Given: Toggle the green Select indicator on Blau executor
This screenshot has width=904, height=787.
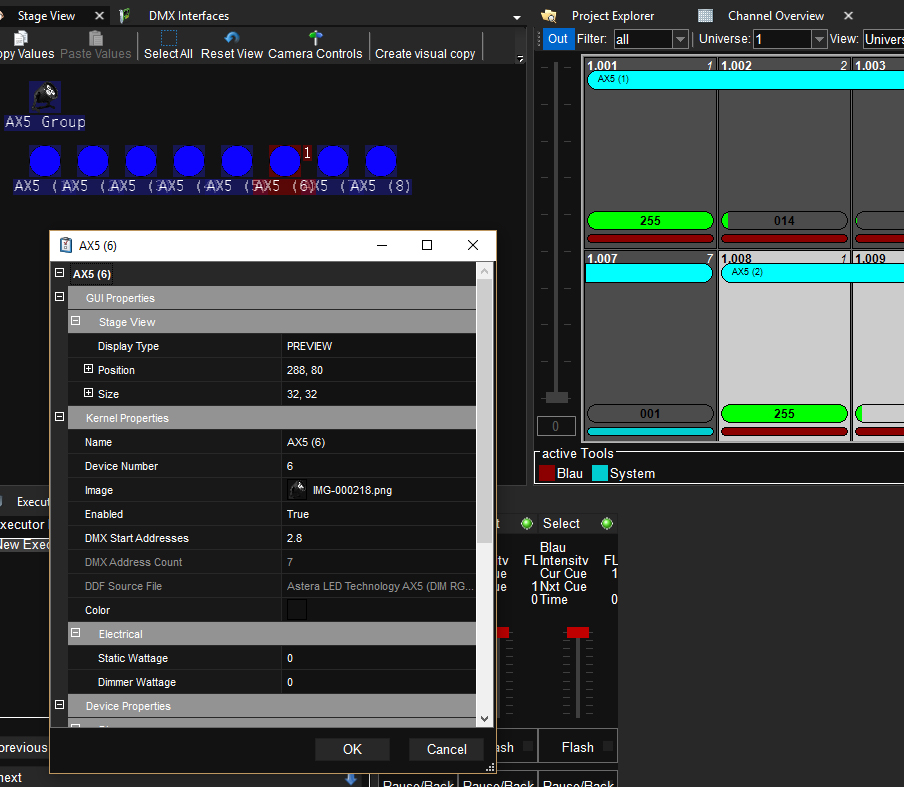Looking at the screenshot, I should [x=606, y=524].
